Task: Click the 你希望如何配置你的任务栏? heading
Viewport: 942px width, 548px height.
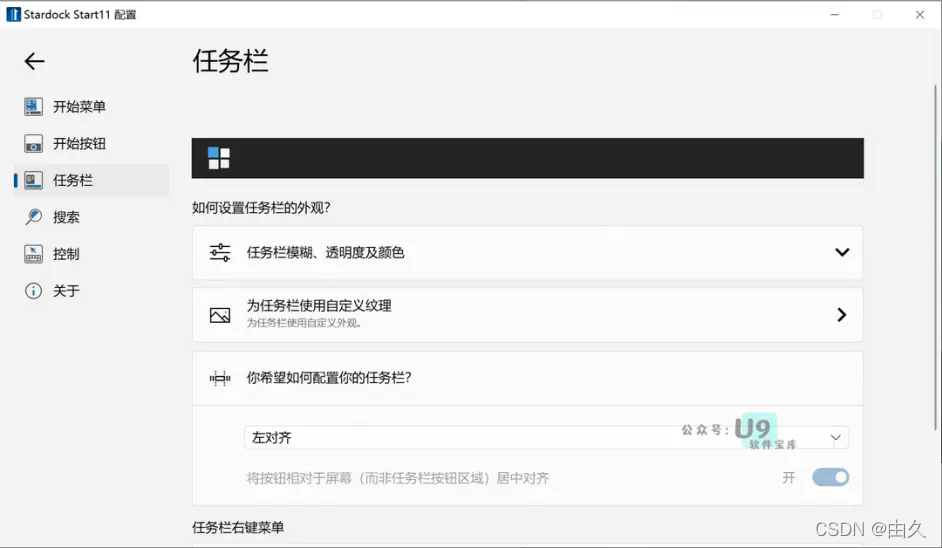Action: tap(329, 378)
